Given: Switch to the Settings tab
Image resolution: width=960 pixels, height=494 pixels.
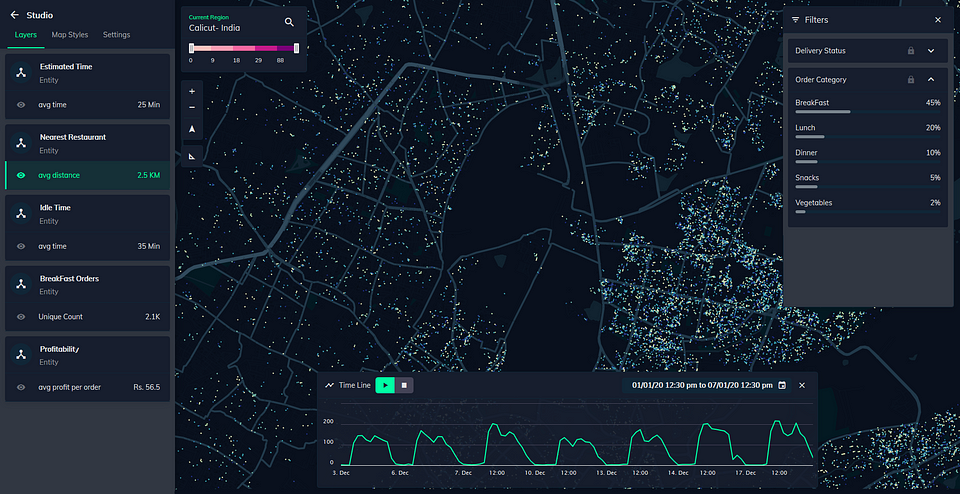Looking at the screenshot, I should (x=116, y=35).
